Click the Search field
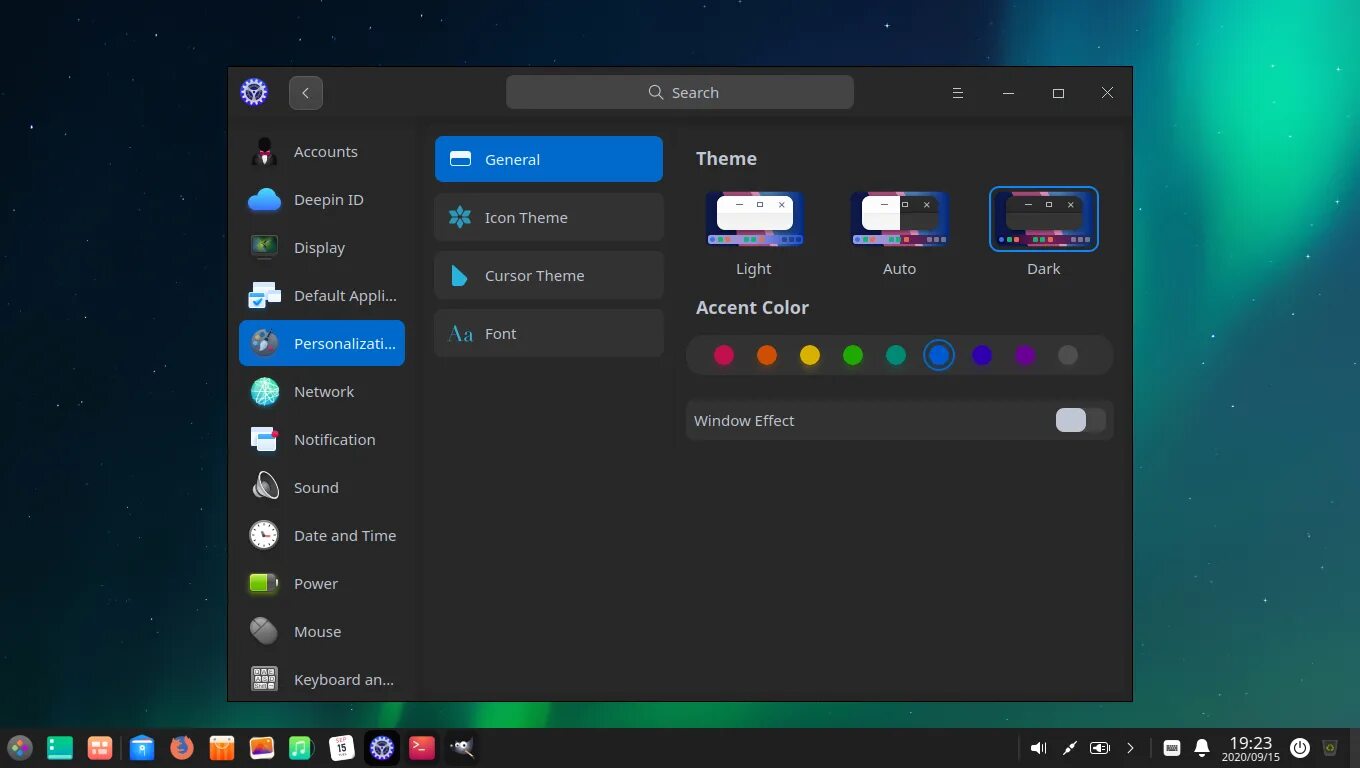 pyautogui.click(x=680, y=92)
